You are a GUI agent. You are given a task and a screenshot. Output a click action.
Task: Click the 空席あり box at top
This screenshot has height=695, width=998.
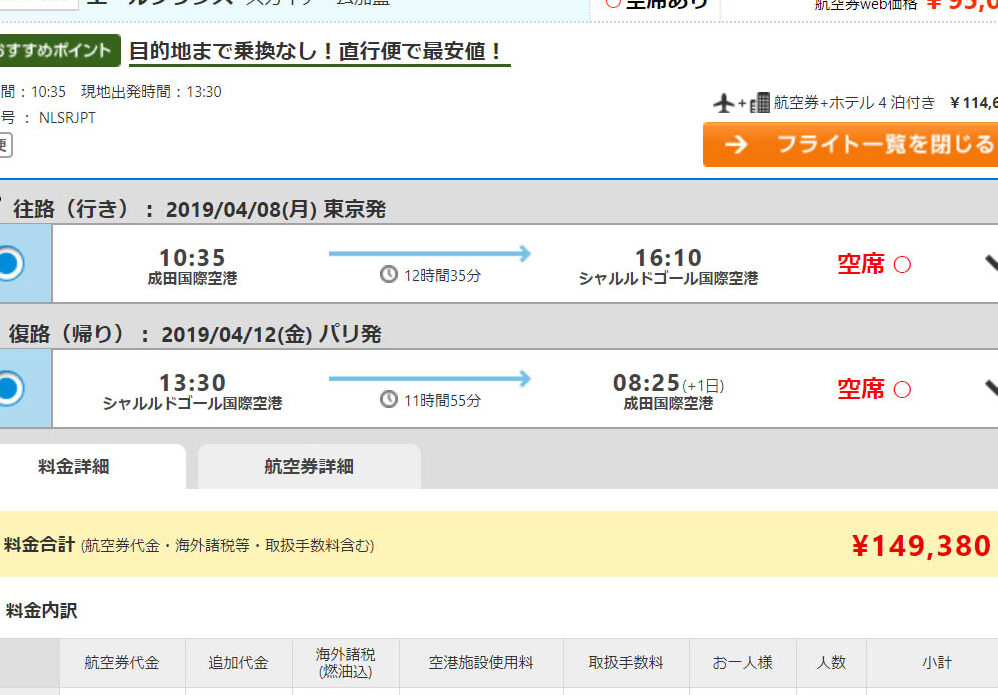[x=656, y=4]
